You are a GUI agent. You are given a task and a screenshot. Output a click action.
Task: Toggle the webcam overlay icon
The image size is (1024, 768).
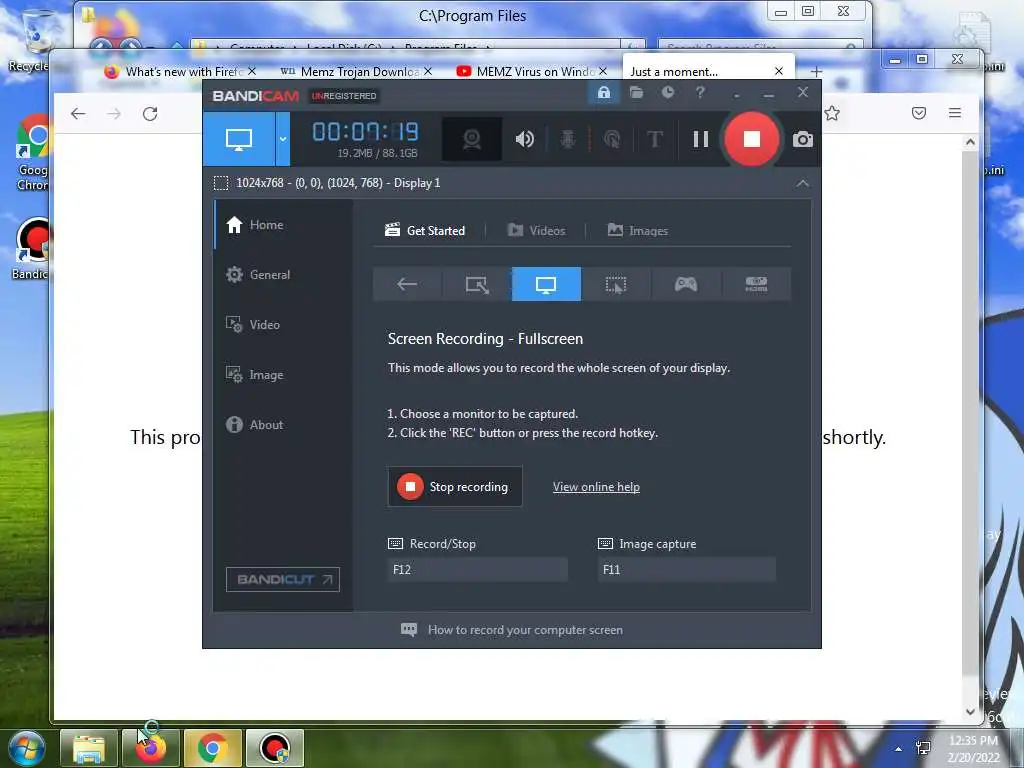coord(472,139)
